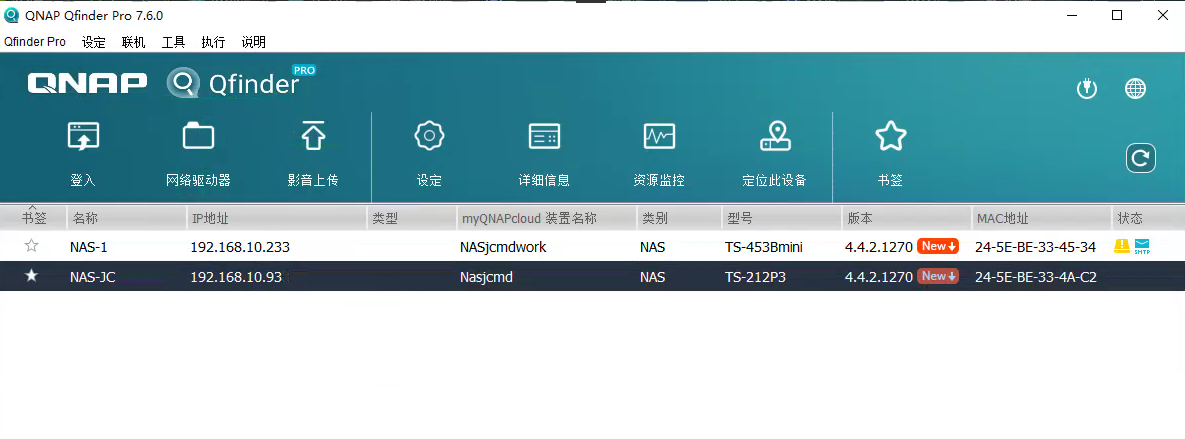
Task: Open the 工具 menu
Action: coord(174,42)
